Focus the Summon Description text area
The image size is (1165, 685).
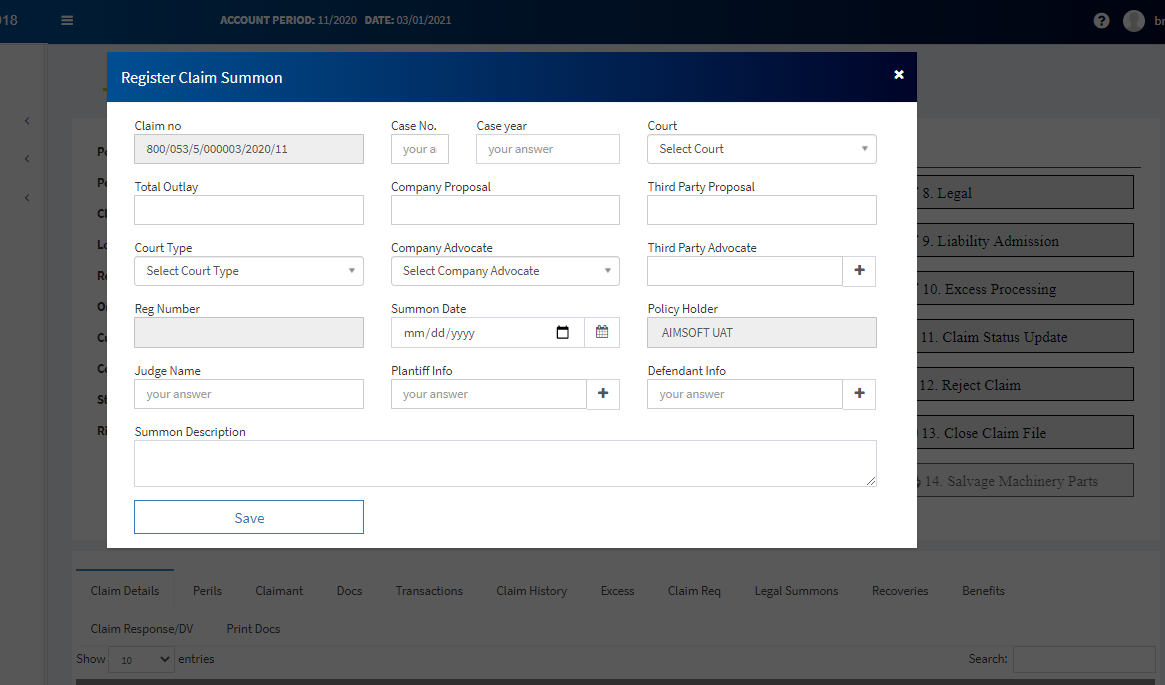point(504,463)
